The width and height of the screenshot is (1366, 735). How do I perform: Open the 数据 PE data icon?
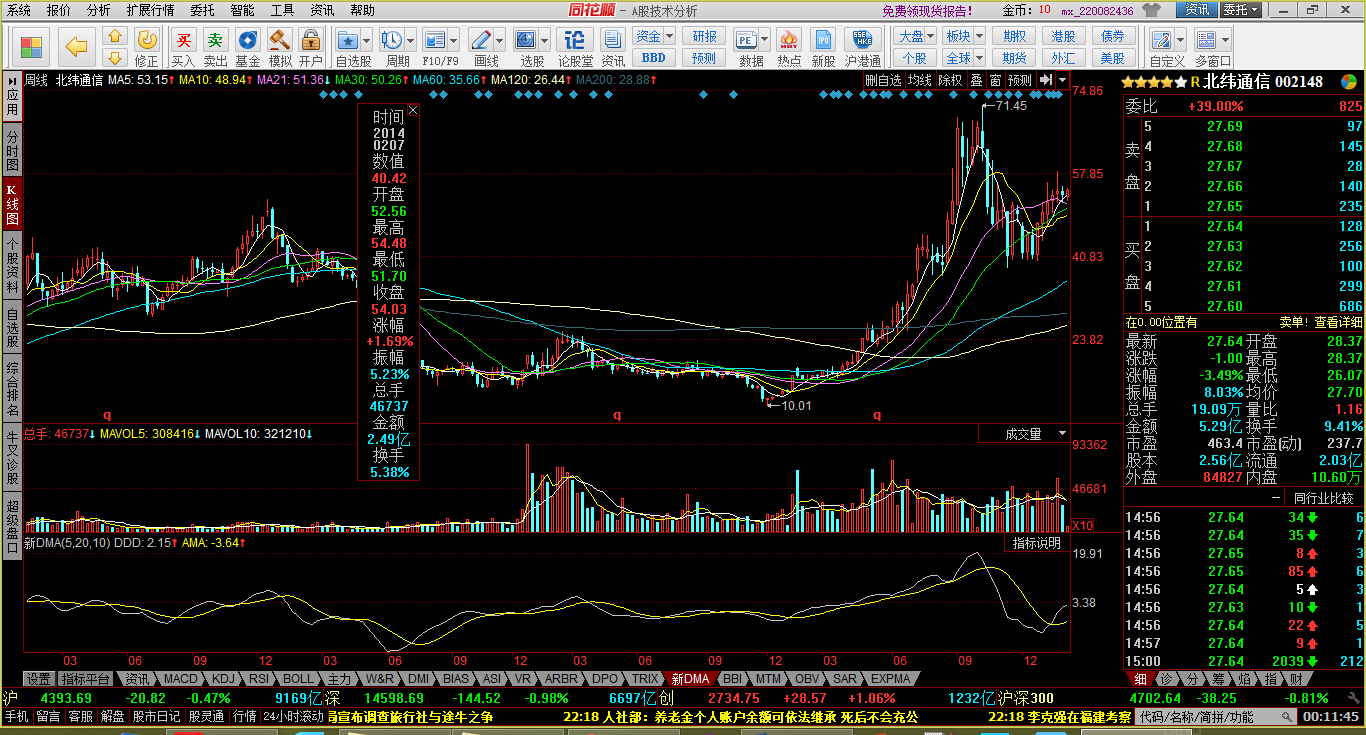click(x=746, y=40)
